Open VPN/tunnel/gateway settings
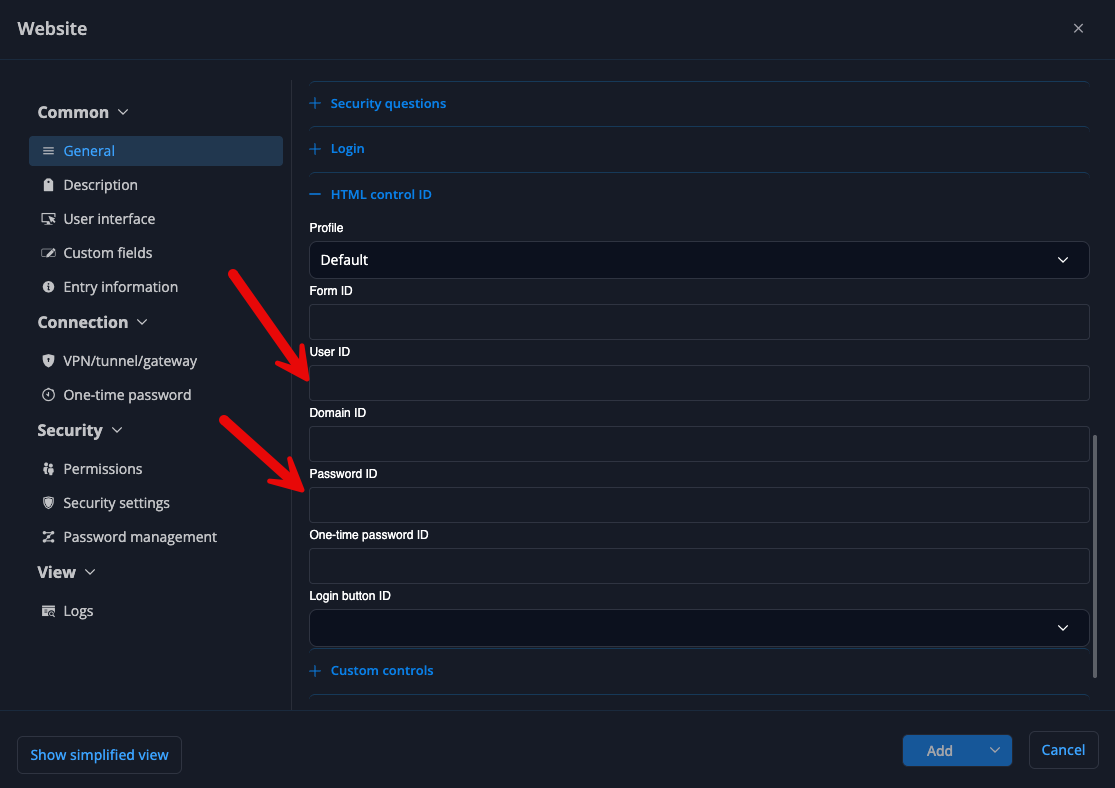The height and width of the screenshot is (788, 1115). 130,361
